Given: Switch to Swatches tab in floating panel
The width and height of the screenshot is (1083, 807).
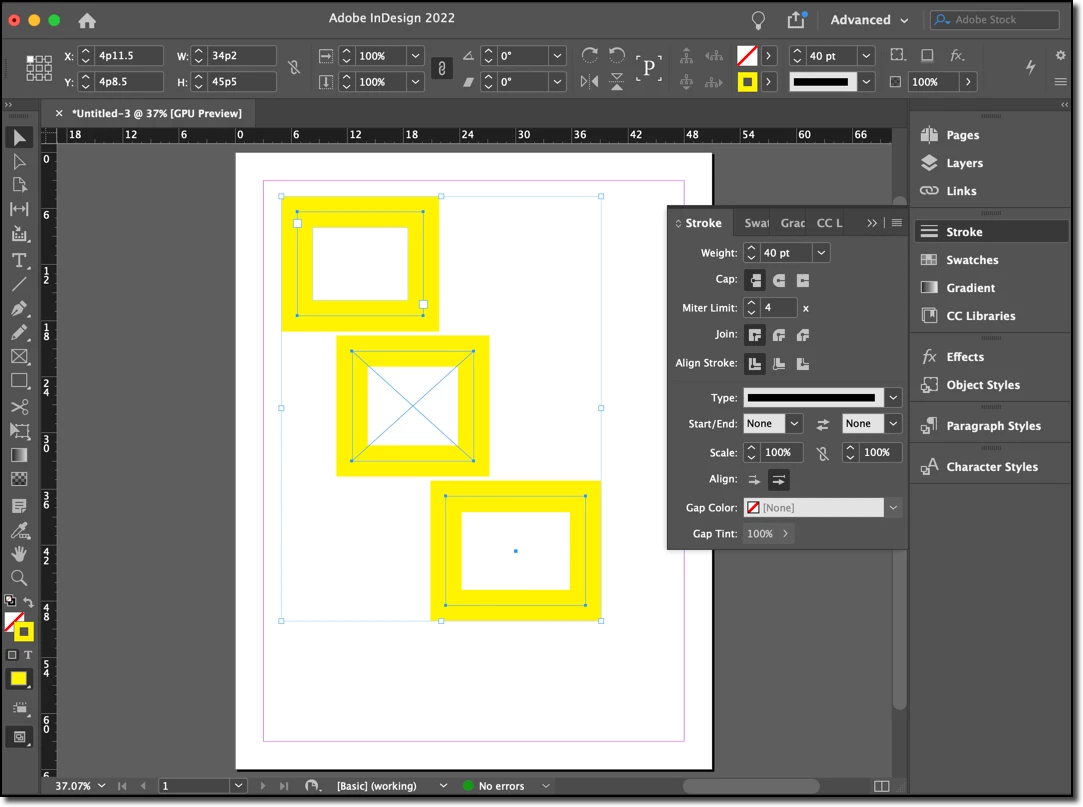Looking at the screenshot, I should point(756,223).
